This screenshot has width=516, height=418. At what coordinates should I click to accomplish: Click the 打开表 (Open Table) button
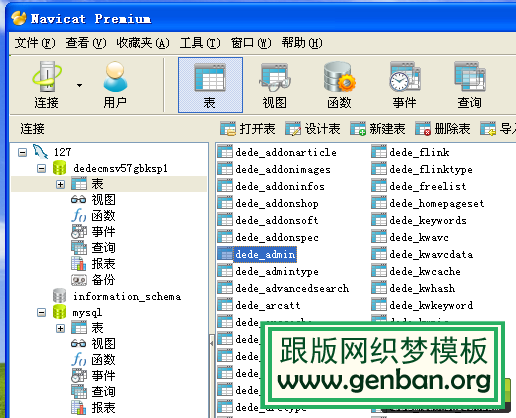[x=248, y=129]
